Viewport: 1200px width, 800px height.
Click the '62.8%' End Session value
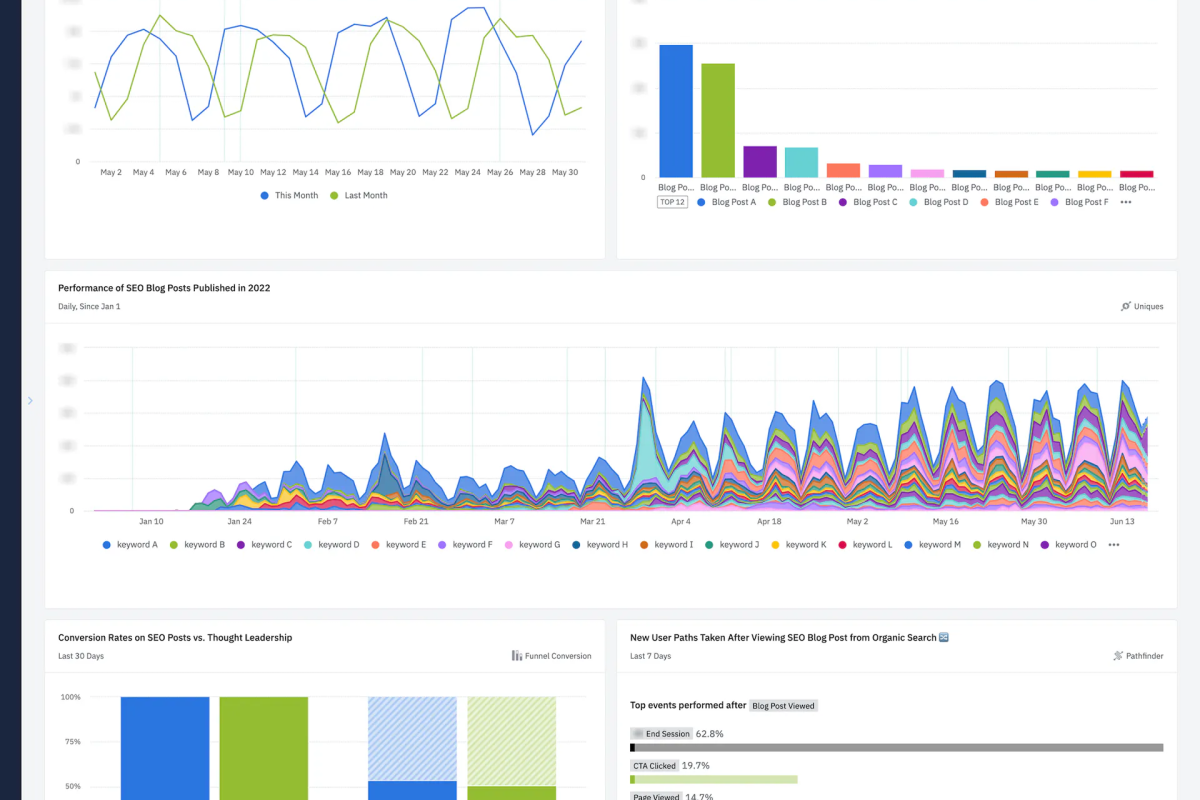[x=710, y=734]
